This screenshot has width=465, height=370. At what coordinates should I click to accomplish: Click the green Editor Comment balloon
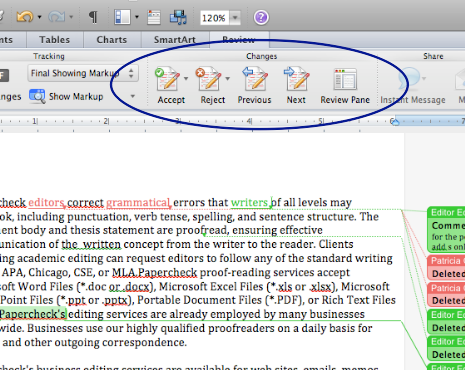pos(446,230)
